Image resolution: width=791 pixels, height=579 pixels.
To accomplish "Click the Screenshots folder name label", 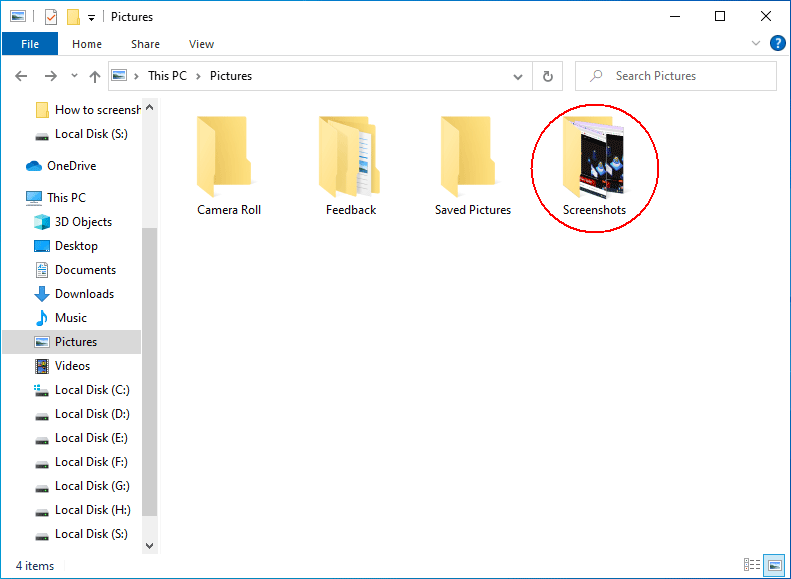I will (594, 210).
